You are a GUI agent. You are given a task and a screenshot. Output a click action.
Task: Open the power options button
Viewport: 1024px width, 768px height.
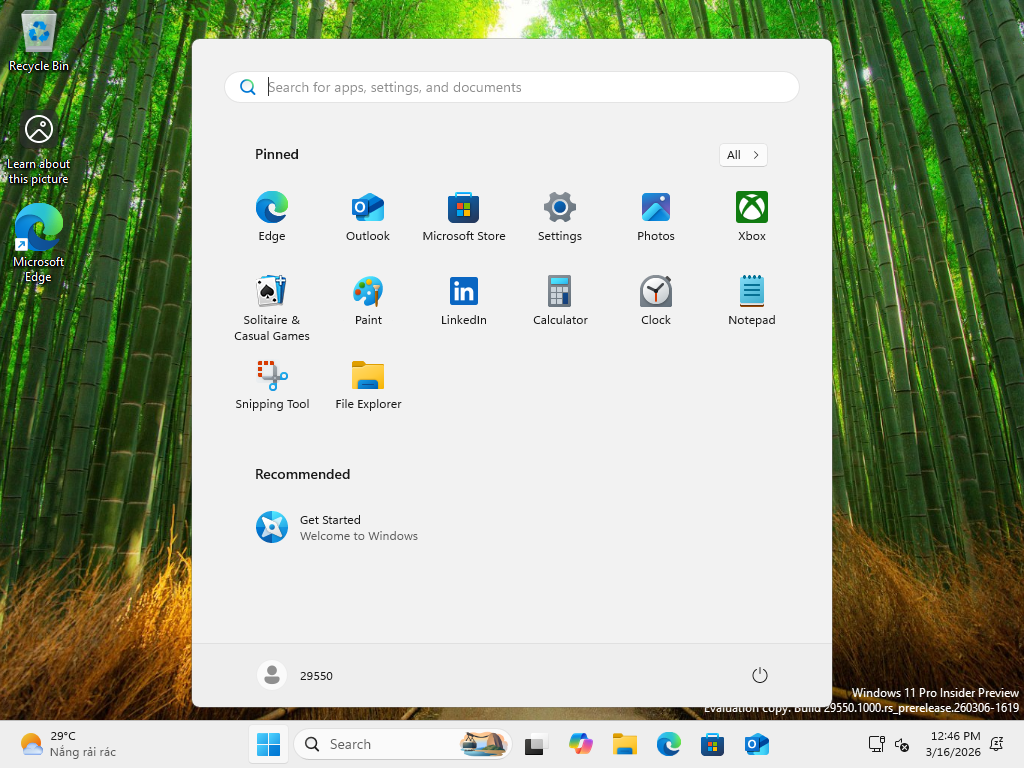pyautogui.click(x=759, y=675)
